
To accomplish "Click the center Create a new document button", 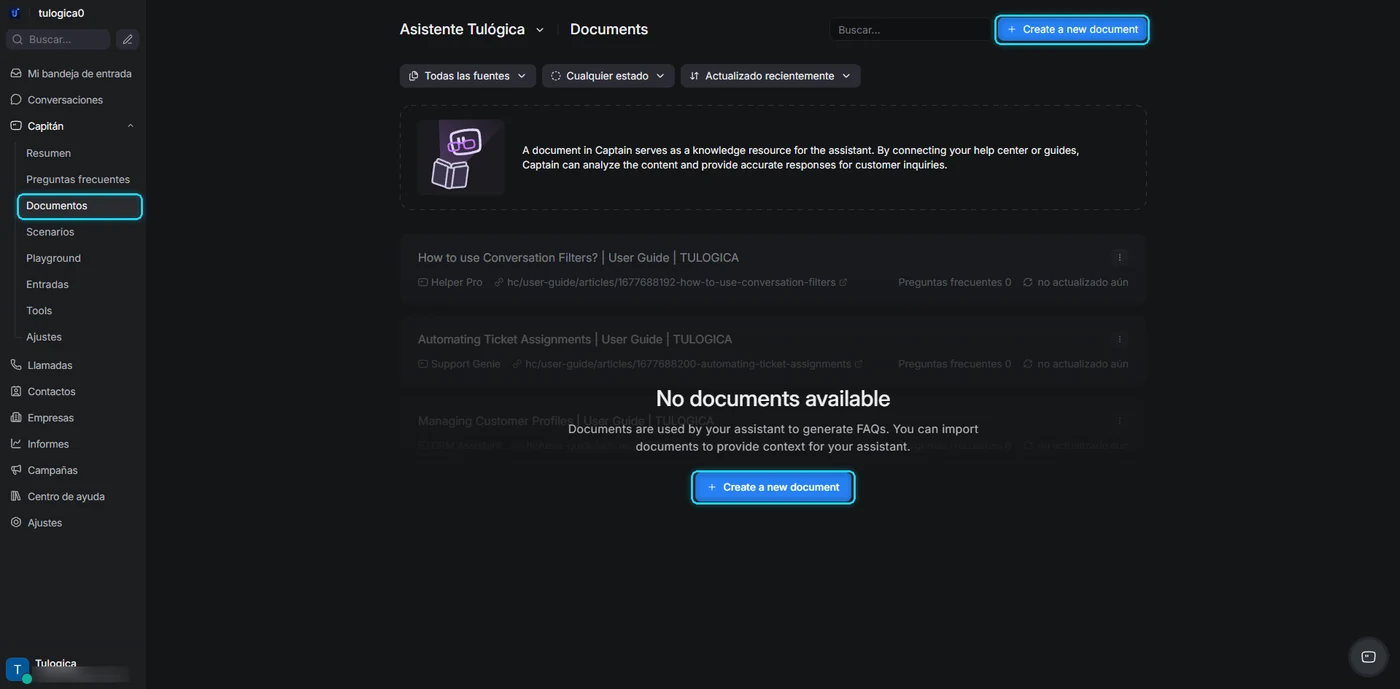I will click(773, 487).
